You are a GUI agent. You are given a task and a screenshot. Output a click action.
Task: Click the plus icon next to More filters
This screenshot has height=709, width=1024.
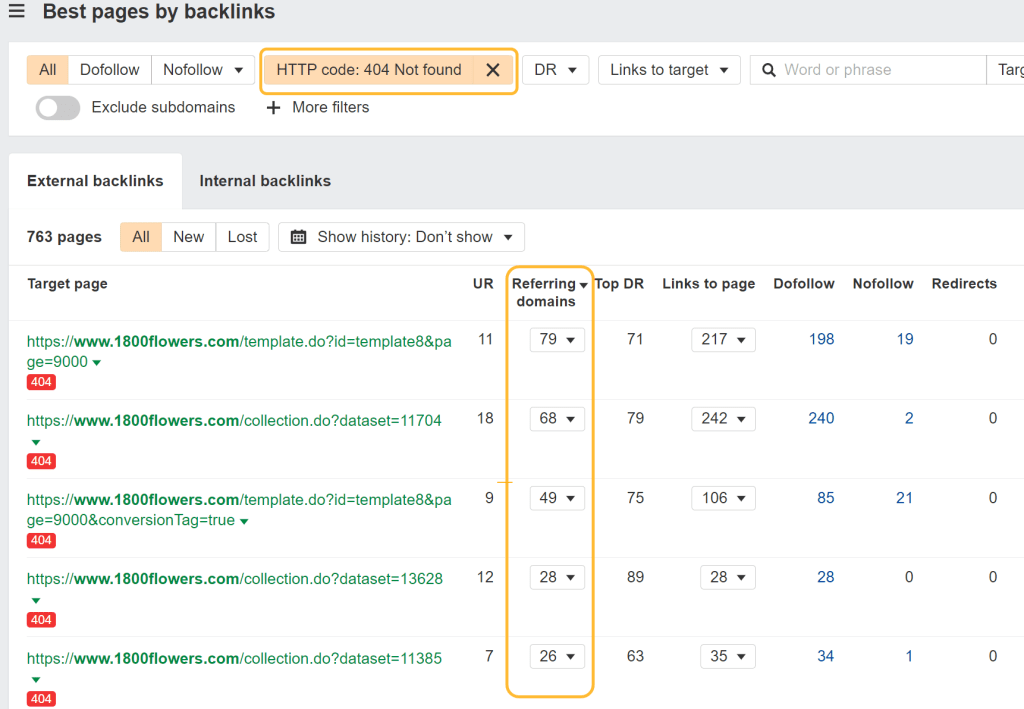[x=273, y=107]
